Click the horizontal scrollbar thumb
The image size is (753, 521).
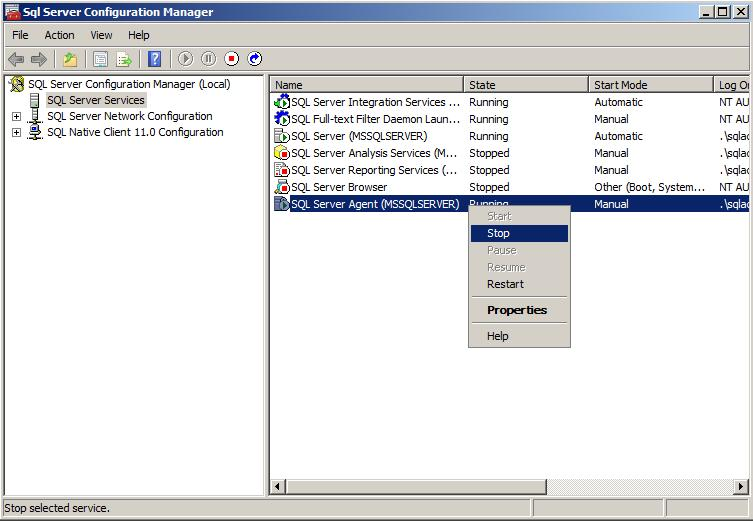click(416, 486)
